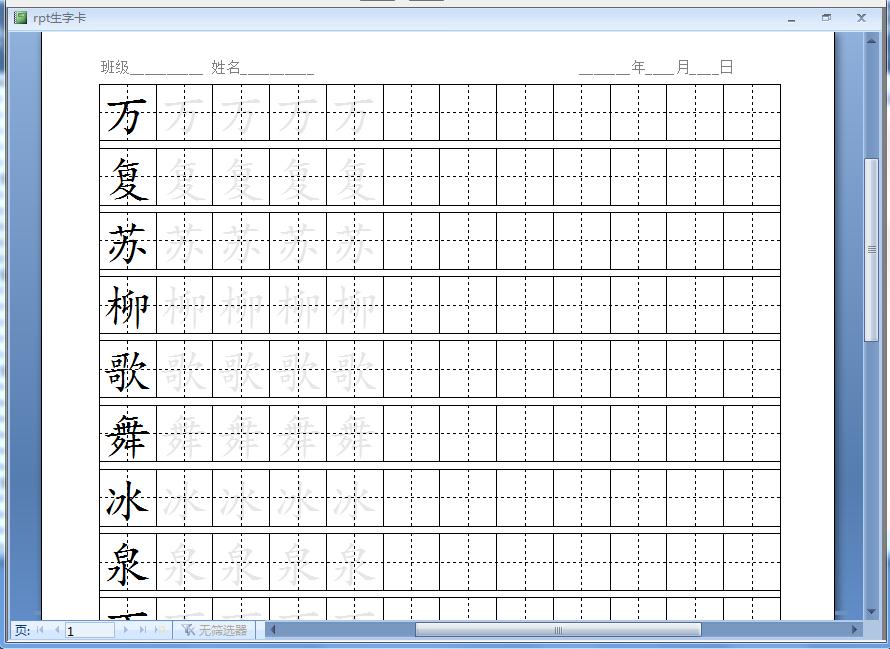Click the bold character 万 in first row
This screenshot has width=890, height=649.
coord(128,115)
